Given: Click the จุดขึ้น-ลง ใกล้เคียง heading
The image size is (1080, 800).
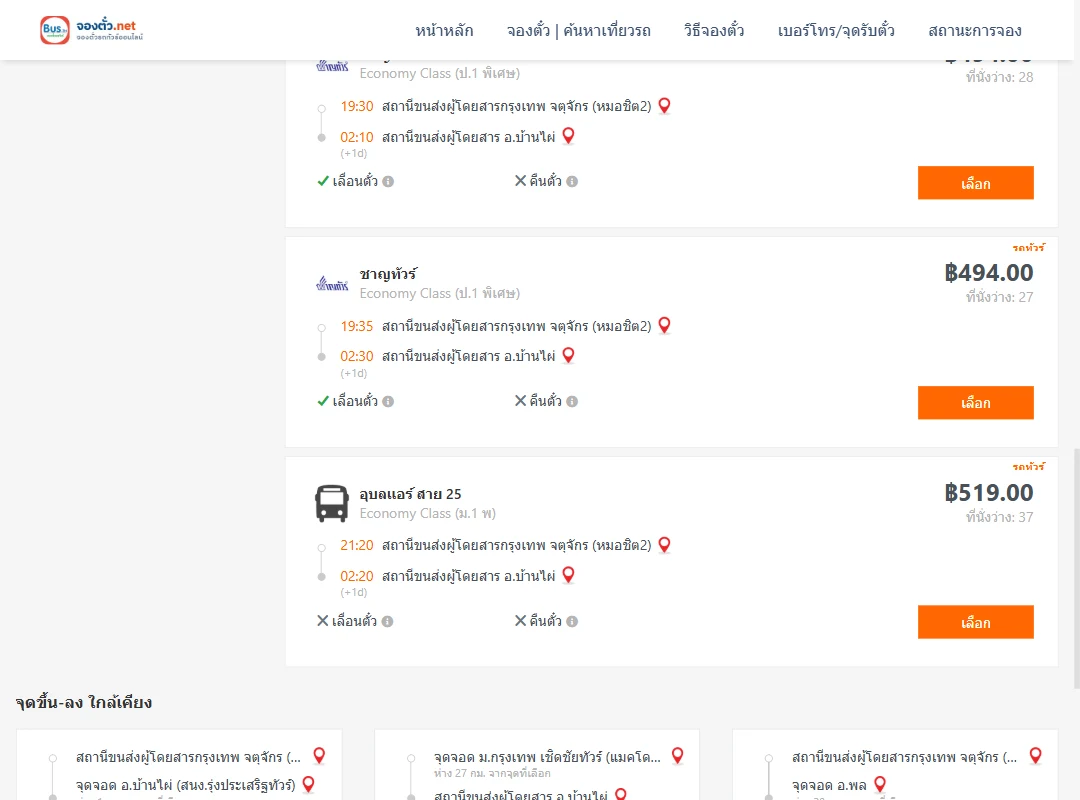Looking at the screenshot, I should (x=84, y=702).
